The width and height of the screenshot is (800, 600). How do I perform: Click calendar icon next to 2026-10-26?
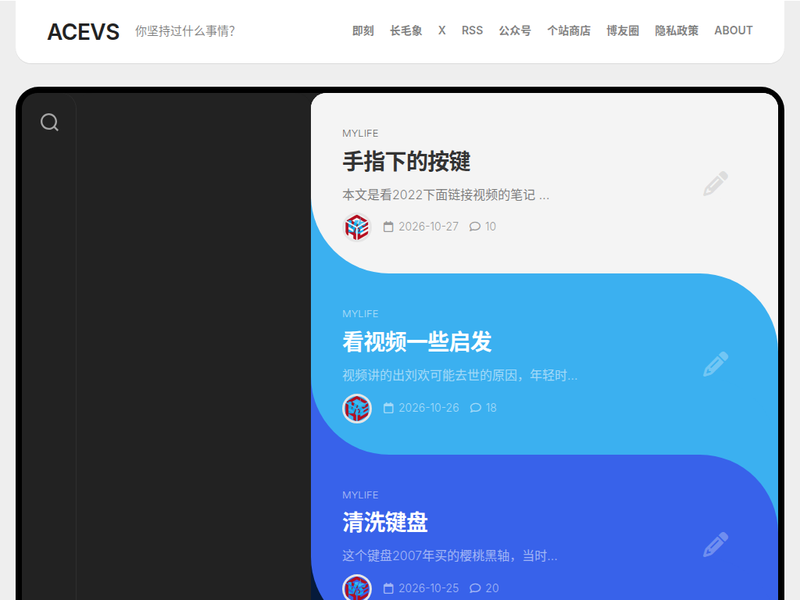[388, 408]
